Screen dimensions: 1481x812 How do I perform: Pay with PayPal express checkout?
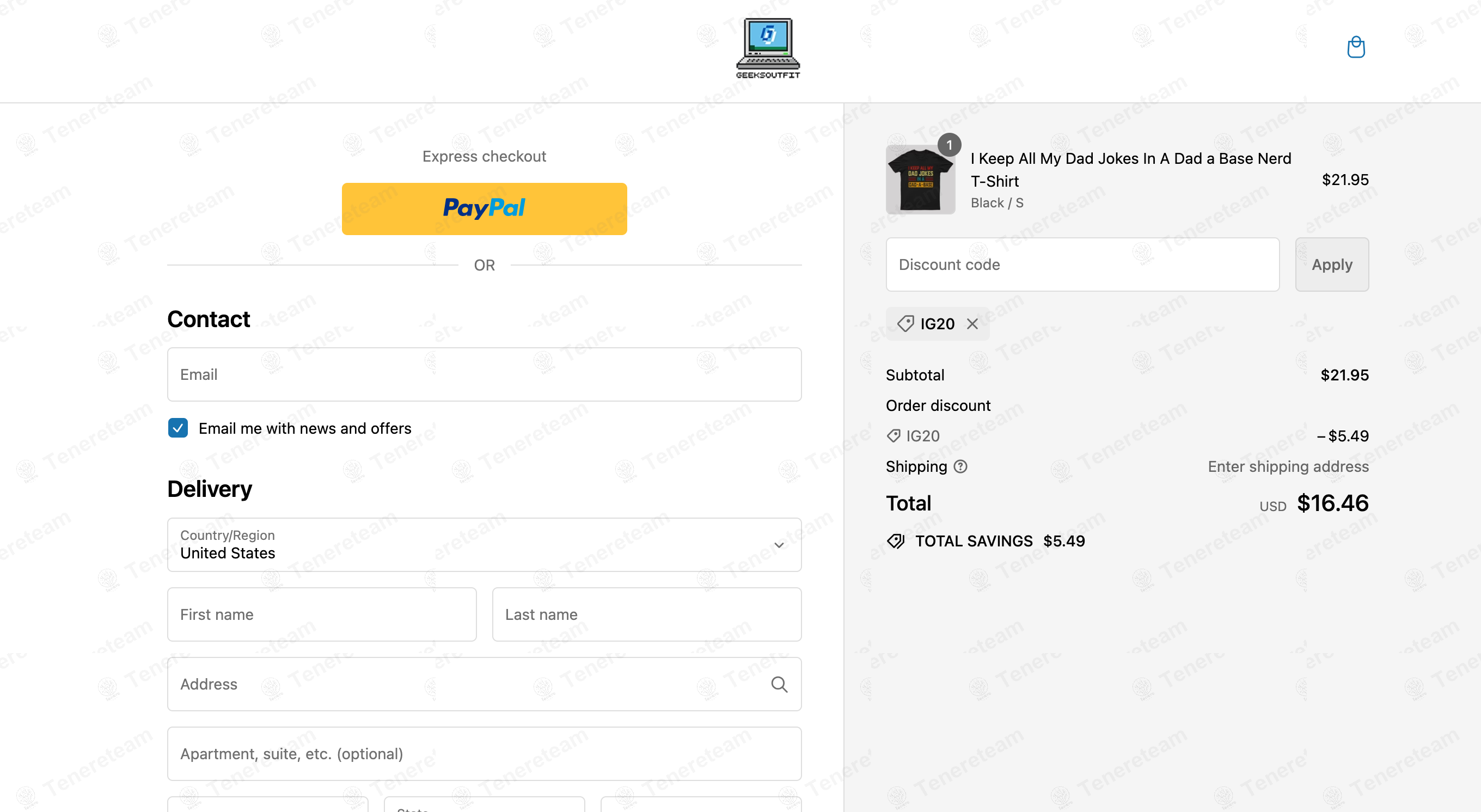tap(484, 208)
